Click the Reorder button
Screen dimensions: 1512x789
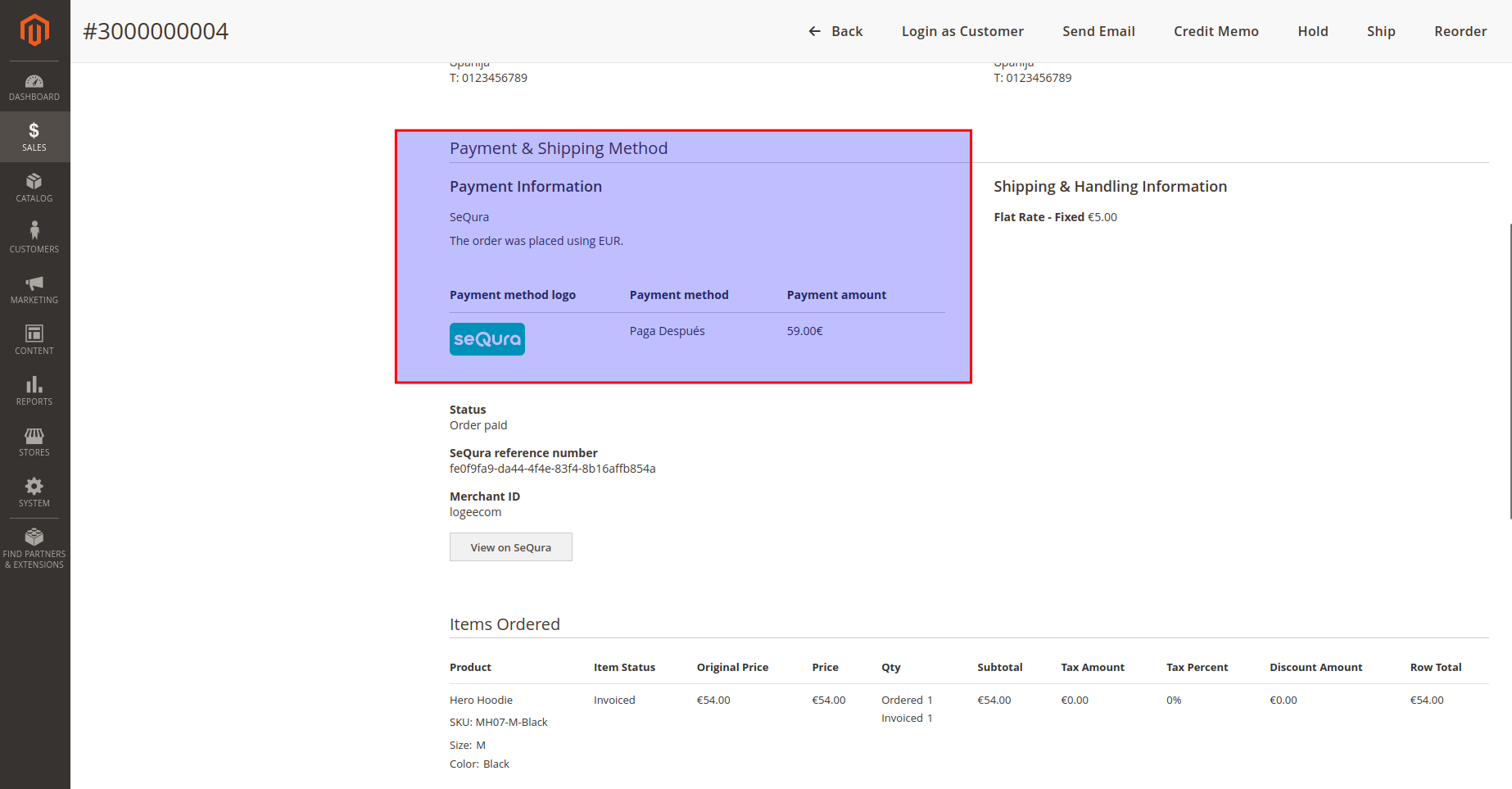pyautogui.click(x=1460, y=31)
